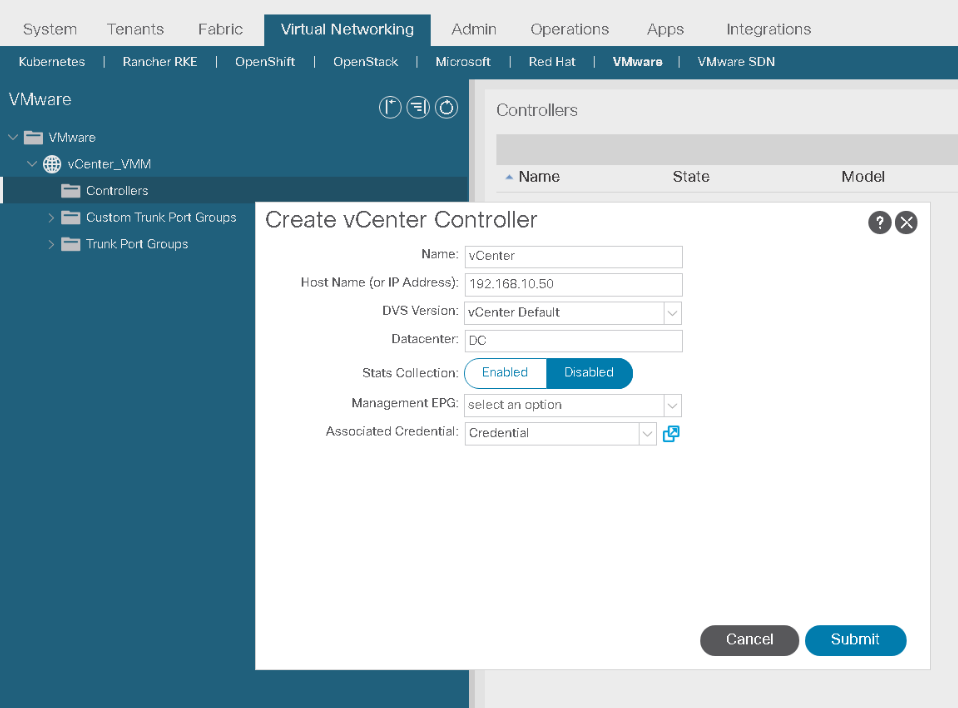Viewport: 958px width, 708px height.
Task: Select the Virtual Networking tab
Action: (x=347, y=29)
